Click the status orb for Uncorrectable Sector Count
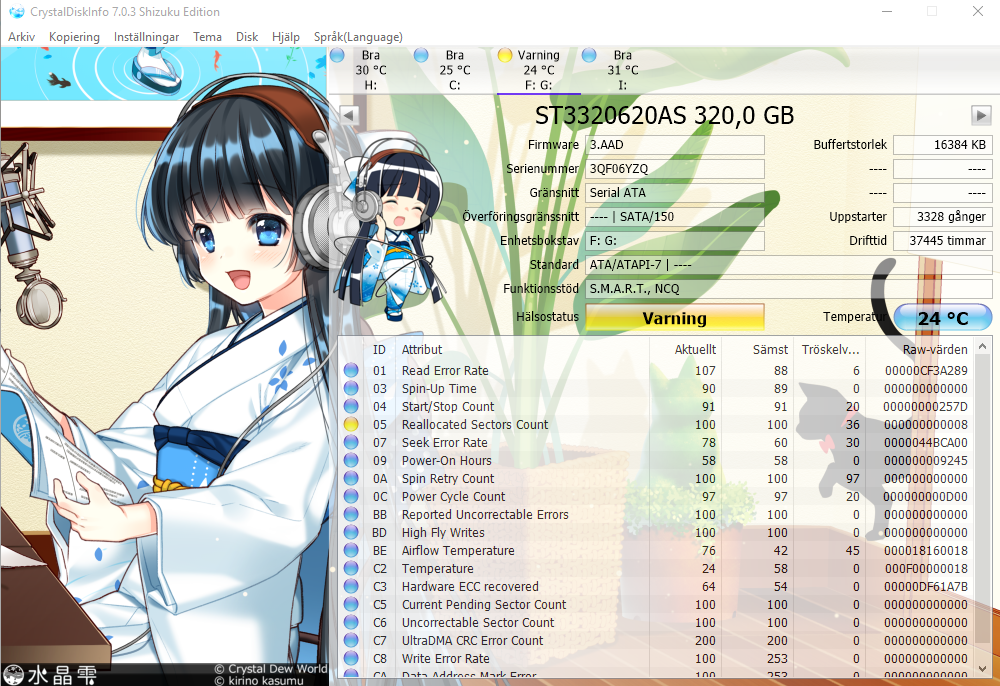This screenshot has height=686, width=1000. pyautogui.click(x=351, y=622)
